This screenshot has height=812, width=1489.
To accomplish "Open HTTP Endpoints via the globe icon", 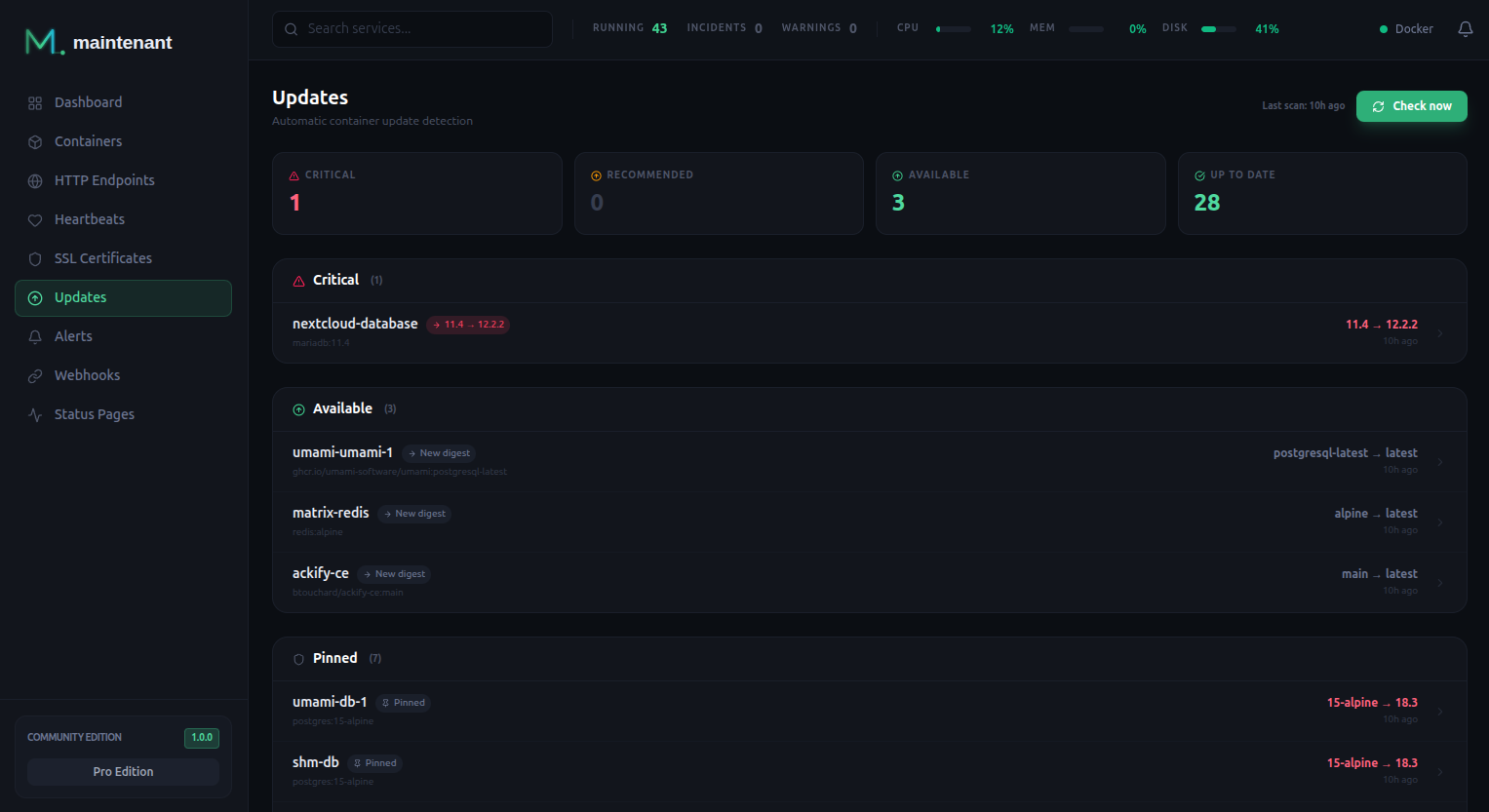I will [x=35, y=180].
